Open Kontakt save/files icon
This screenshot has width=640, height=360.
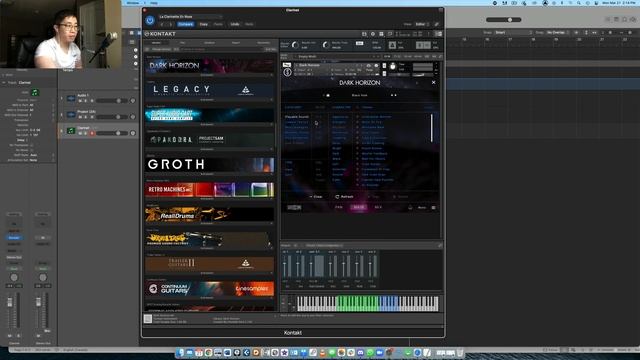364,34
